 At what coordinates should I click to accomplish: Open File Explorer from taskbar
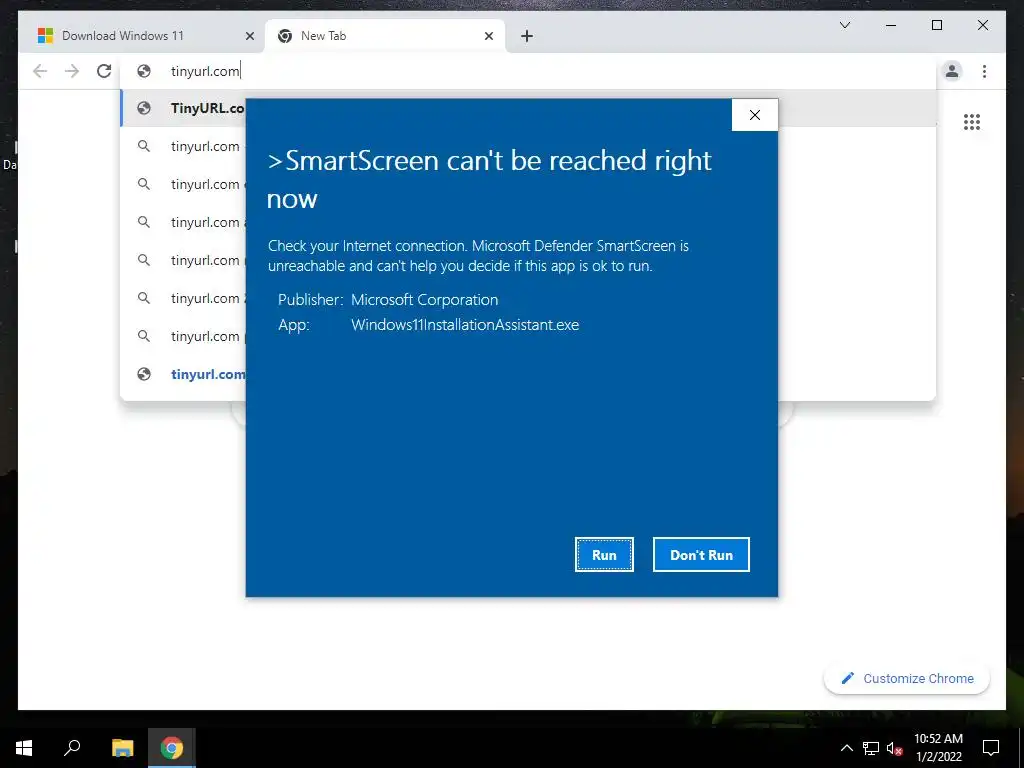(122, 748)
